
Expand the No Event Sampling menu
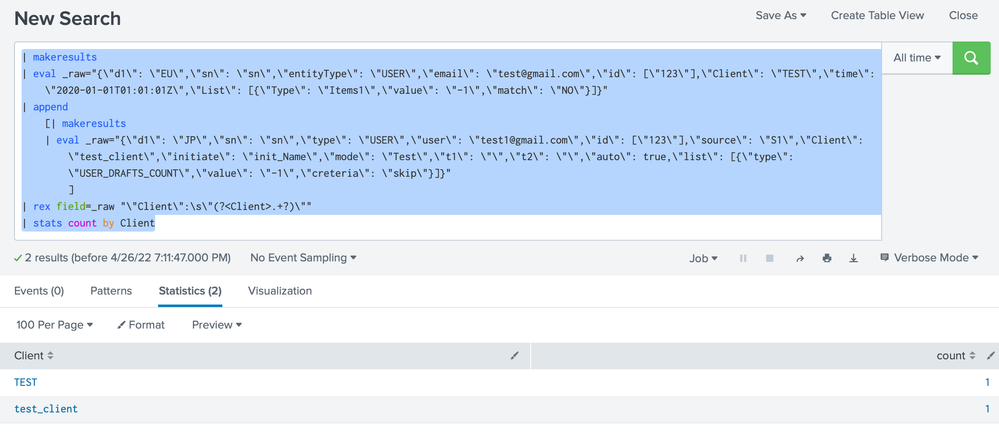tap(303, 258)
